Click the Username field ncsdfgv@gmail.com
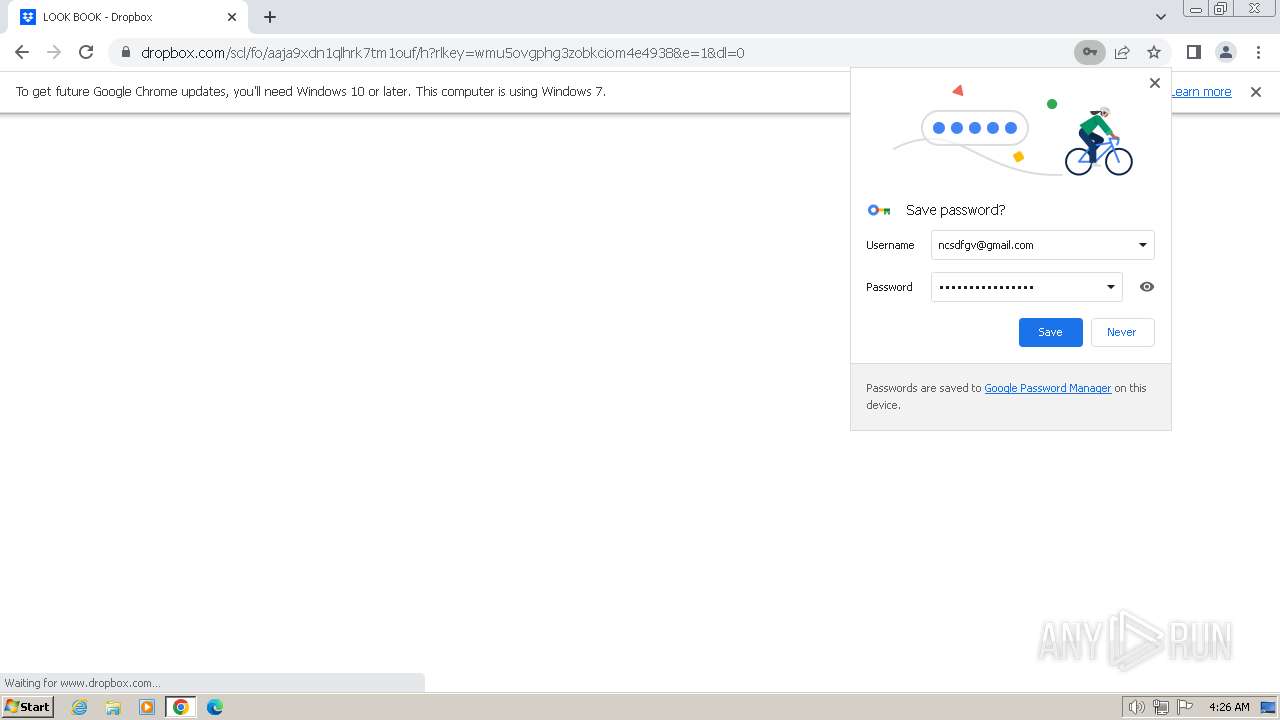1280x720 pixels. click(x=1042, y=245)
